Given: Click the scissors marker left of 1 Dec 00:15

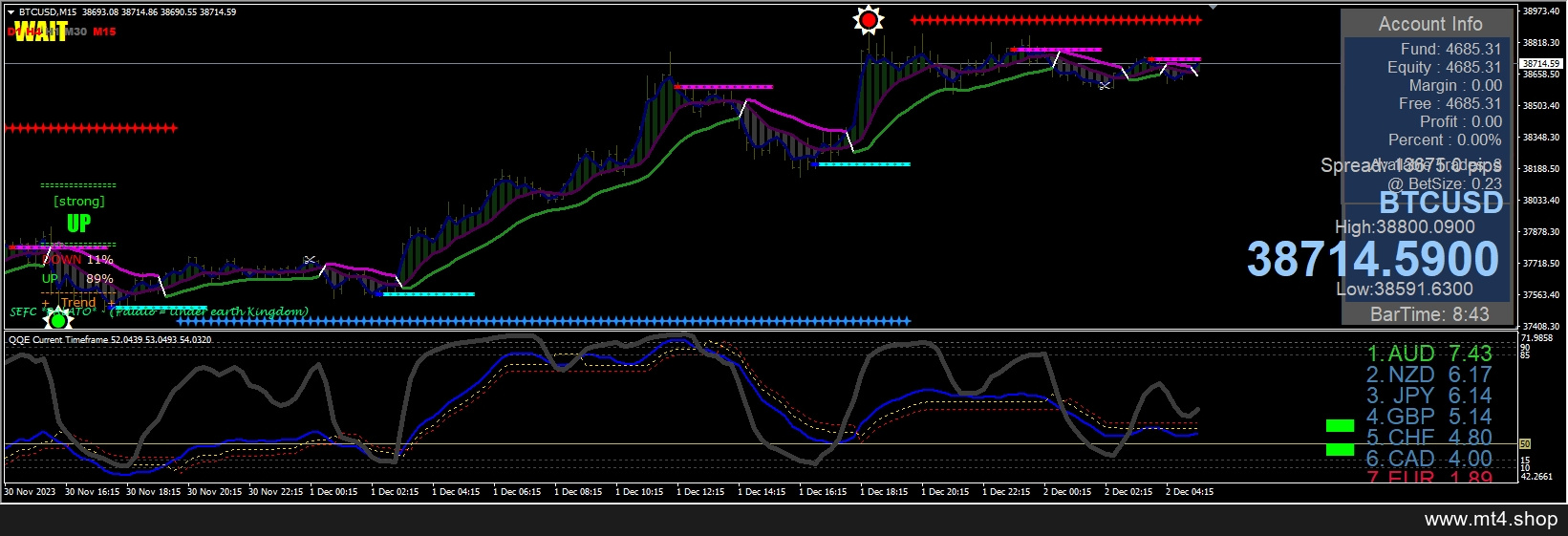Looking at the screenshot, I should tap(310, 260).
